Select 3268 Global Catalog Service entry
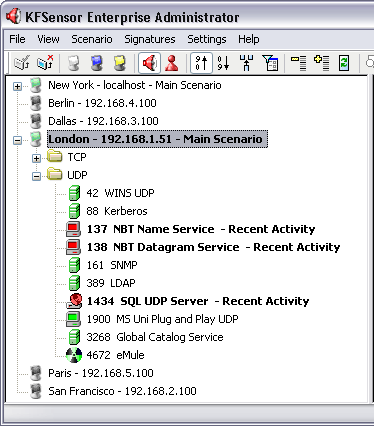Screen dimensions: 374x426 point(155,337)
